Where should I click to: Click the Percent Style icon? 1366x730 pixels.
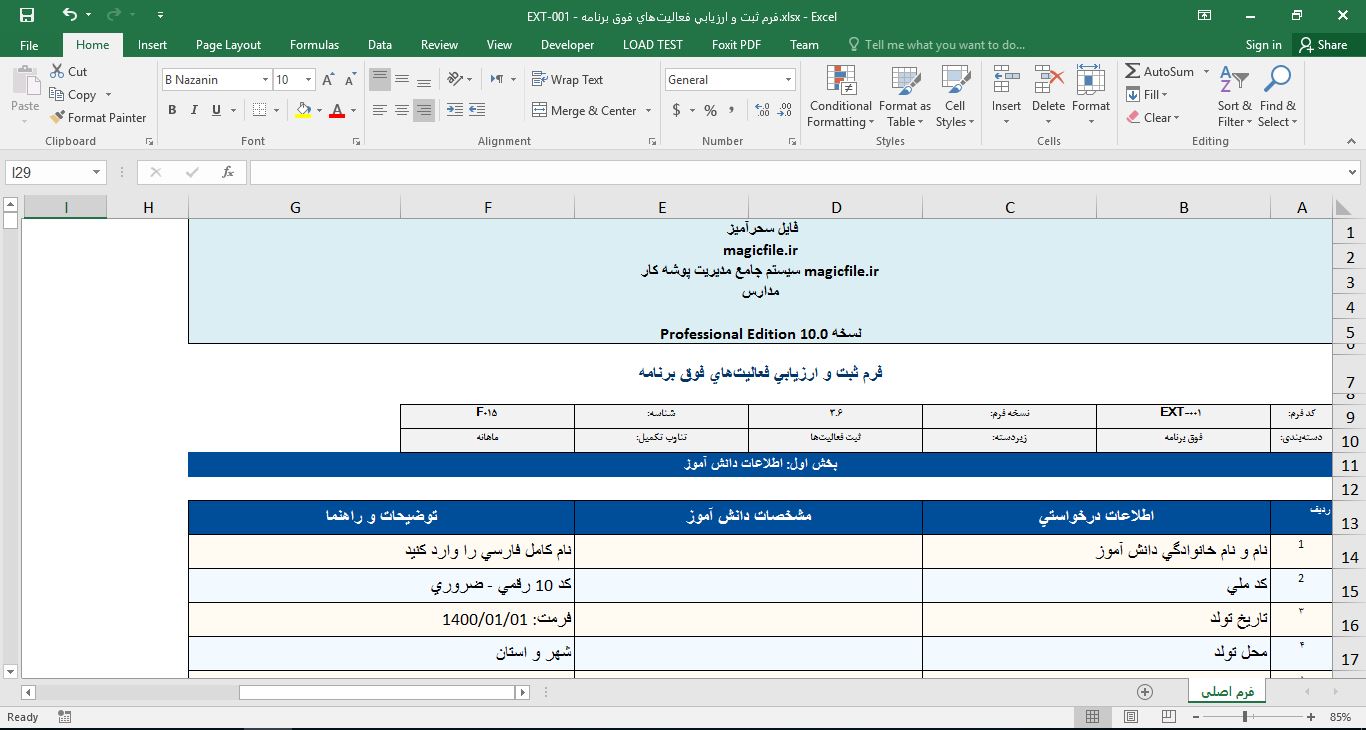pyautogui.click(x=710, y=111)
